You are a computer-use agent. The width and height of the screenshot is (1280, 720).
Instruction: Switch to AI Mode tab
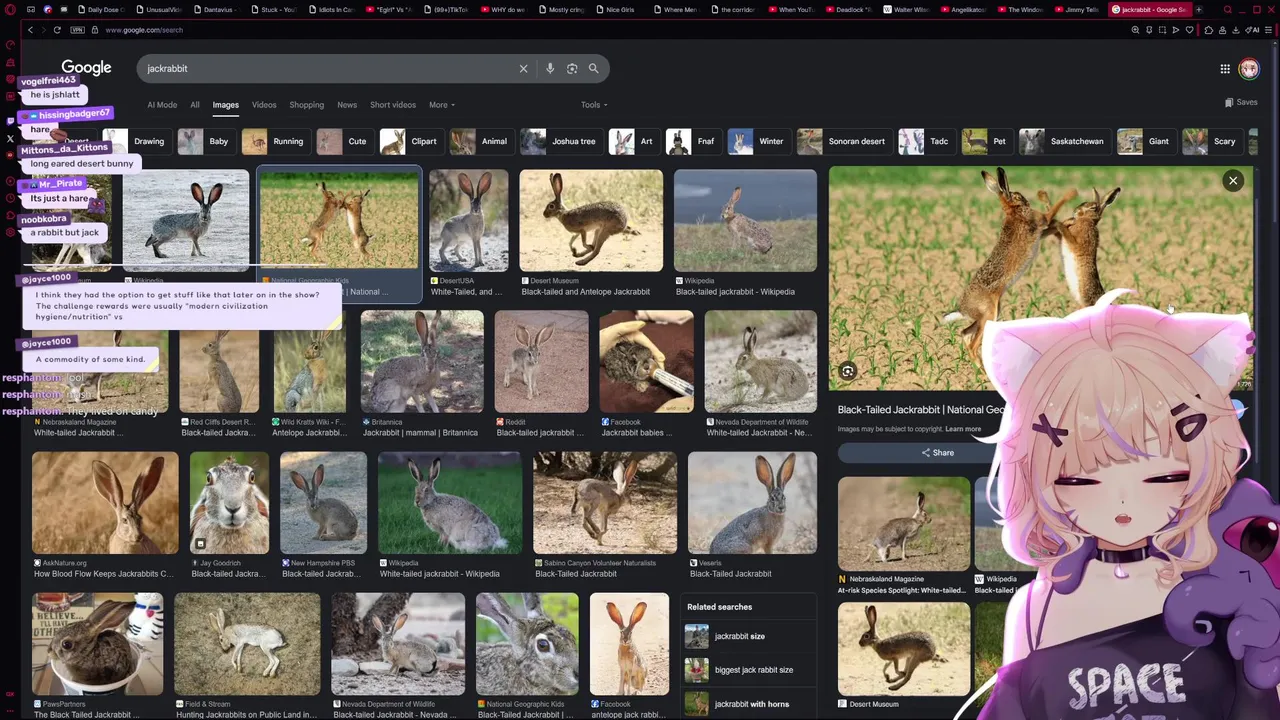coord(162,105)
